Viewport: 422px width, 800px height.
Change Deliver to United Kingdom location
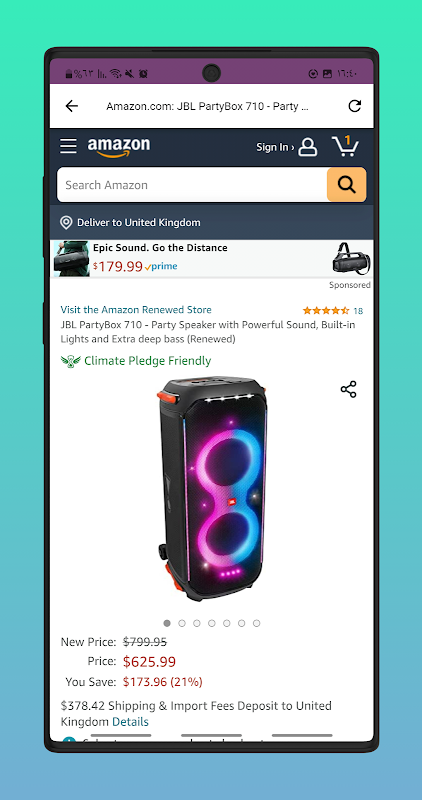(x=131, y=222)
